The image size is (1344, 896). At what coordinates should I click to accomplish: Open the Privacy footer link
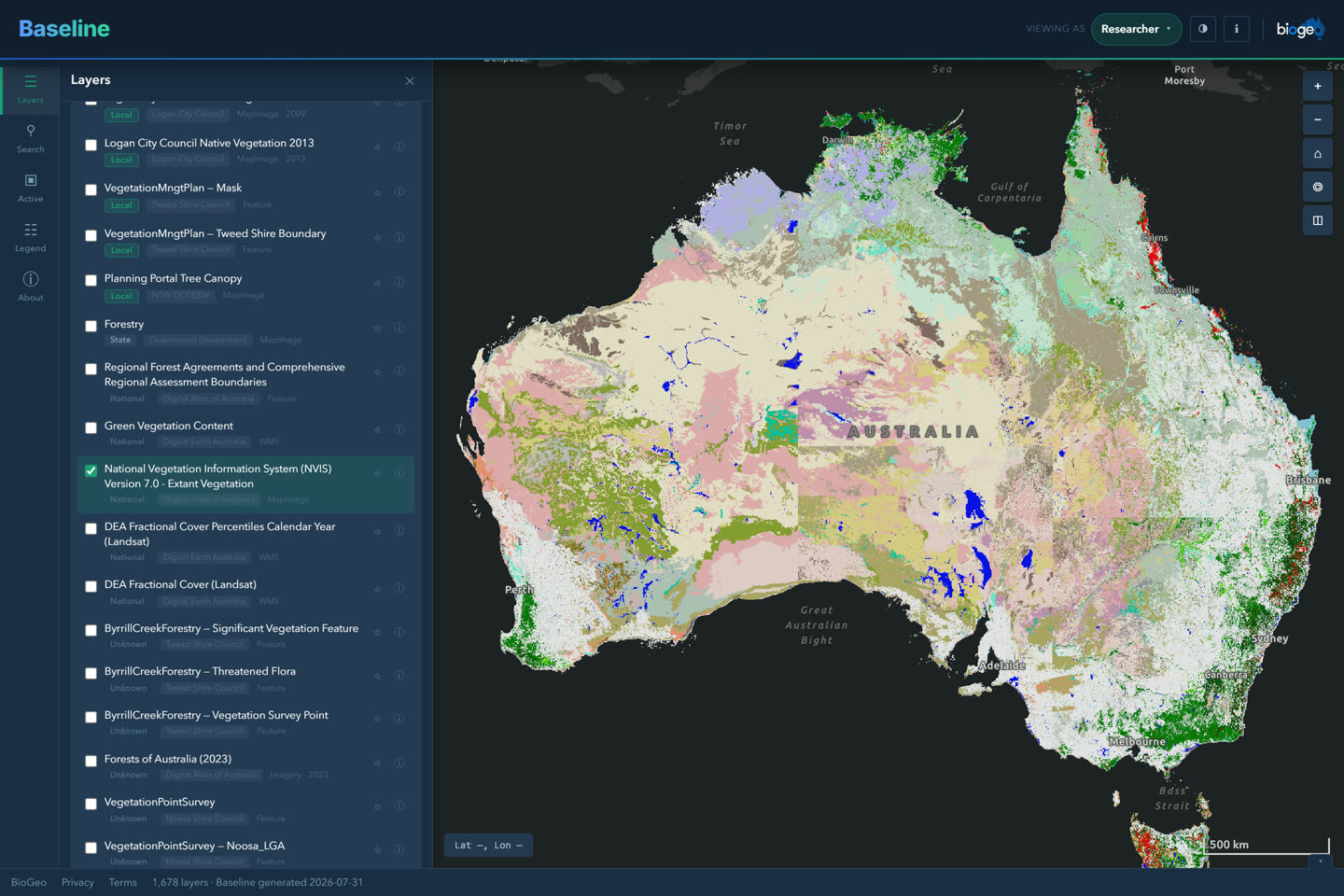pos(77,882)
